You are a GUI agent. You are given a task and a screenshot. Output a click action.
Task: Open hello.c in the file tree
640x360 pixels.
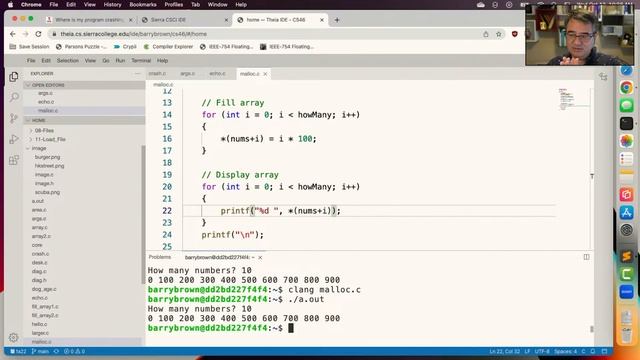click(40, 324)
